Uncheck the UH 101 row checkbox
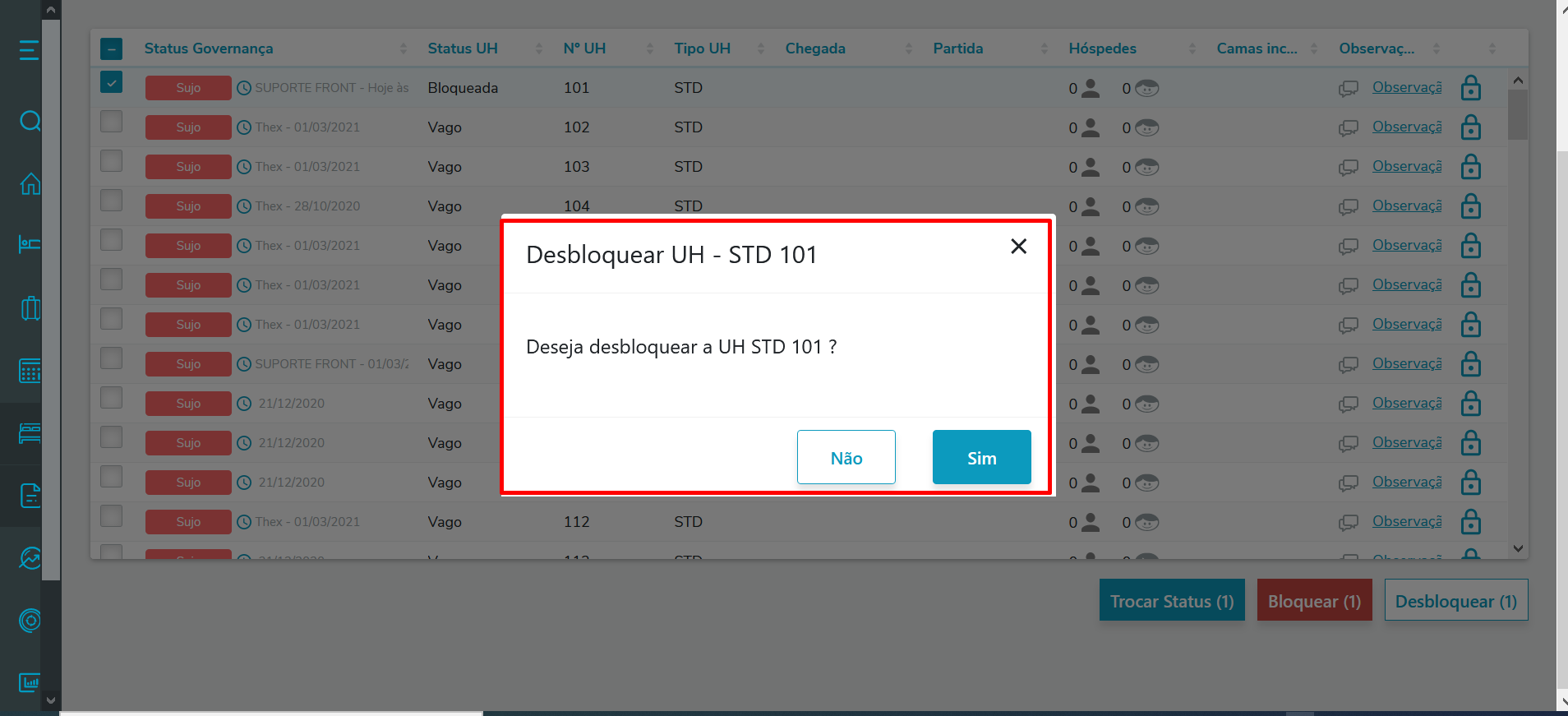This screenshot has width=1568, height=716. coord(112,82)
